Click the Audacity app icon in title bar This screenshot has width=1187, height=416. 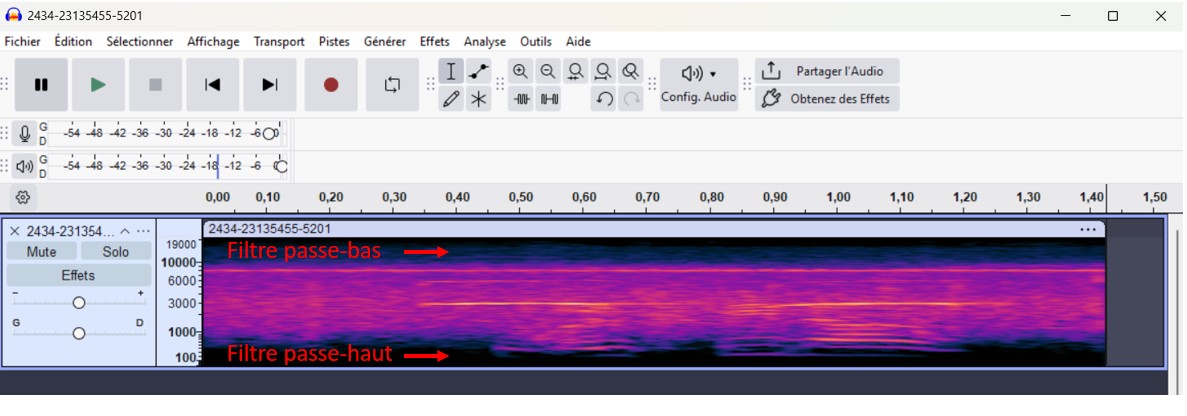[14, 15]
